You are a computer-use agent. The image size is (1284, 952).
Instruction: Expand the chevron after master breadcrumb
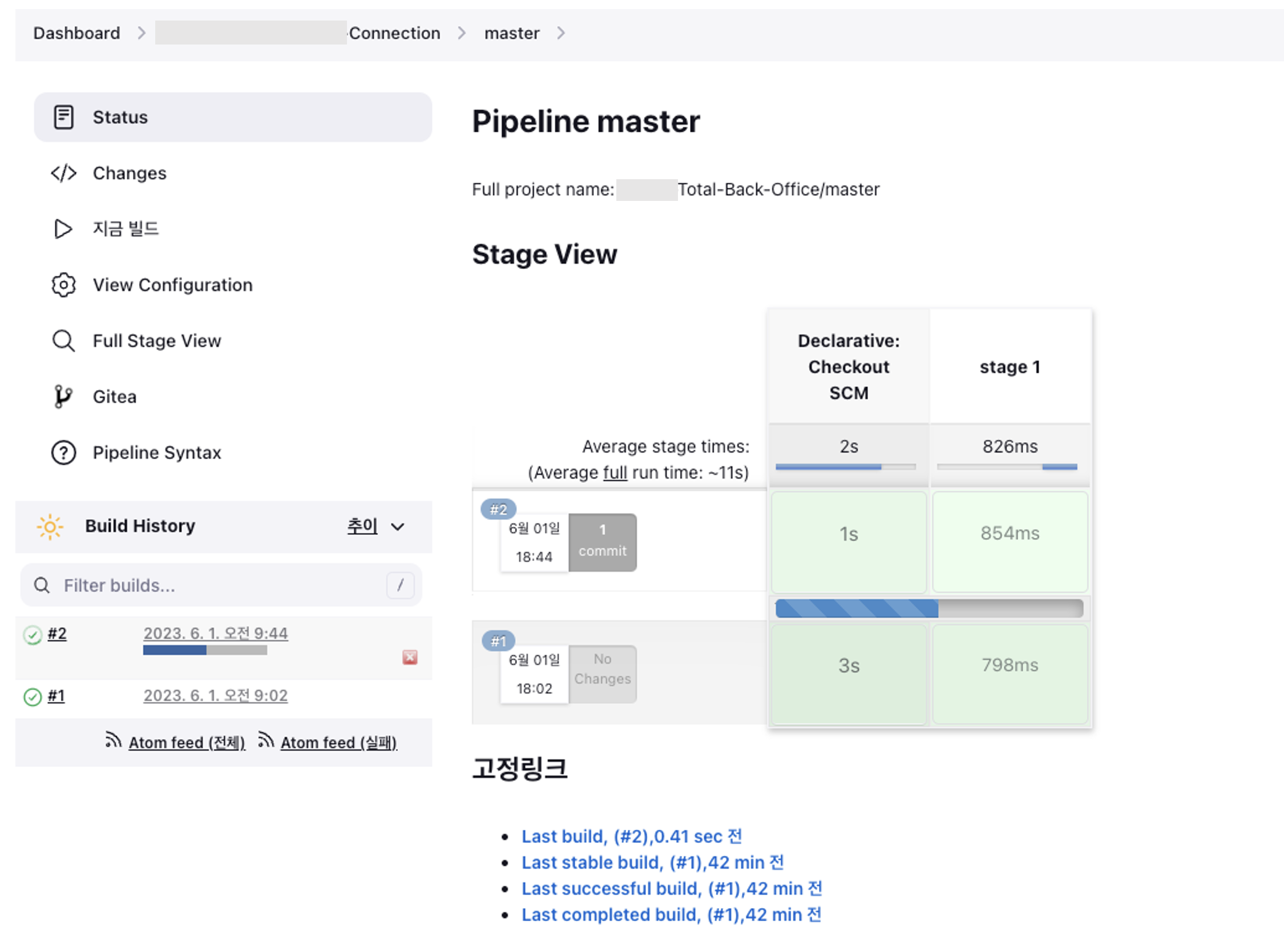click(x=560, y=34)
